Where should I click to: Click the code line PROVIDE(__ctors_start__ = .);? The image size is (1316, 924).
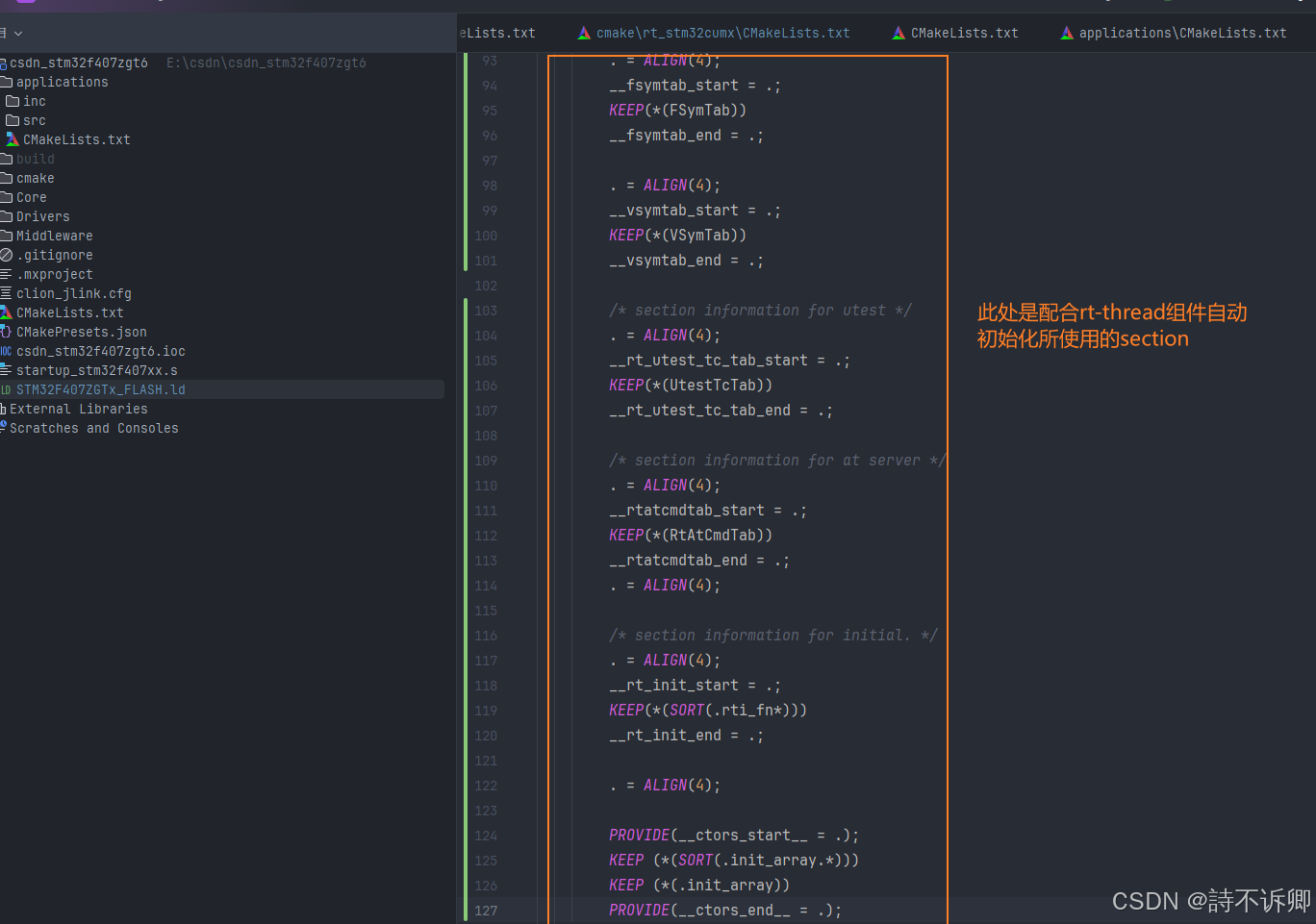734,836
